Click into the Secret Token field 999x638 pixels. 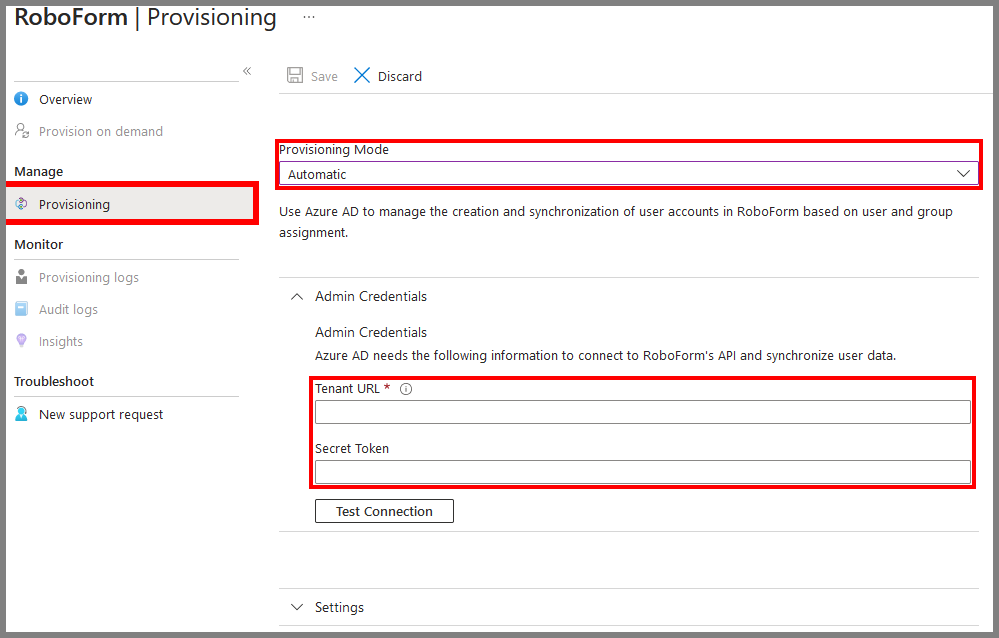(642, 472)
